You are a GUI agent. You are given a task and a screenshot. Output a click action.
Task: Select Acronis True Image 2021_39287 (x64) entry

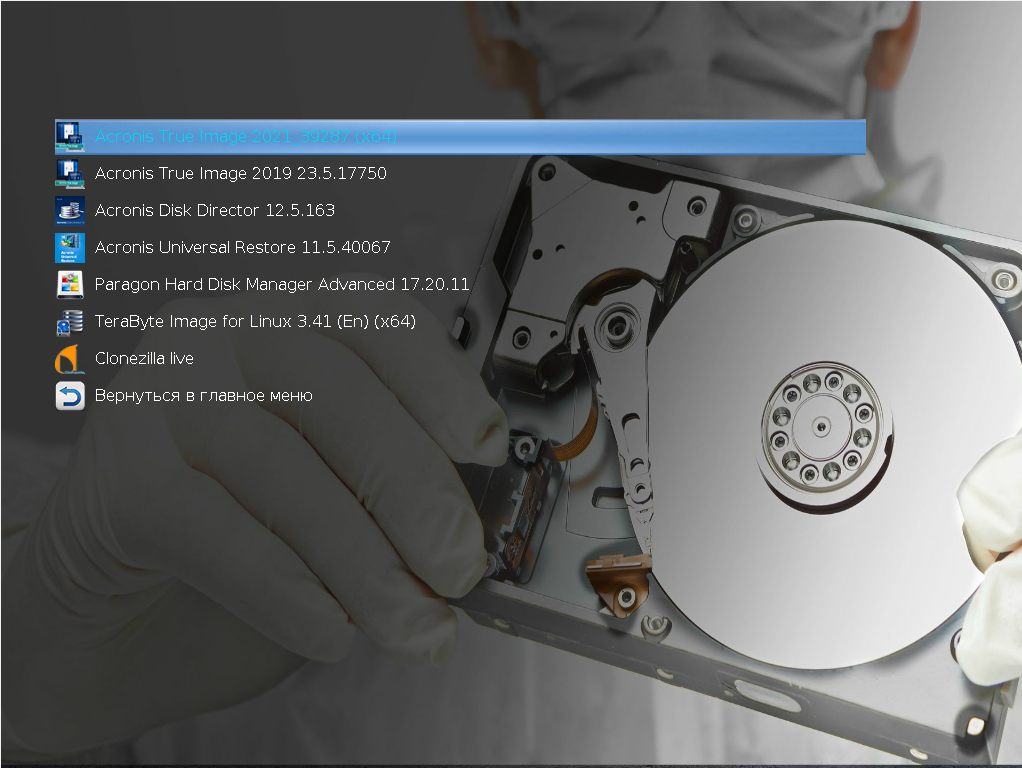(x=460, y=136)
